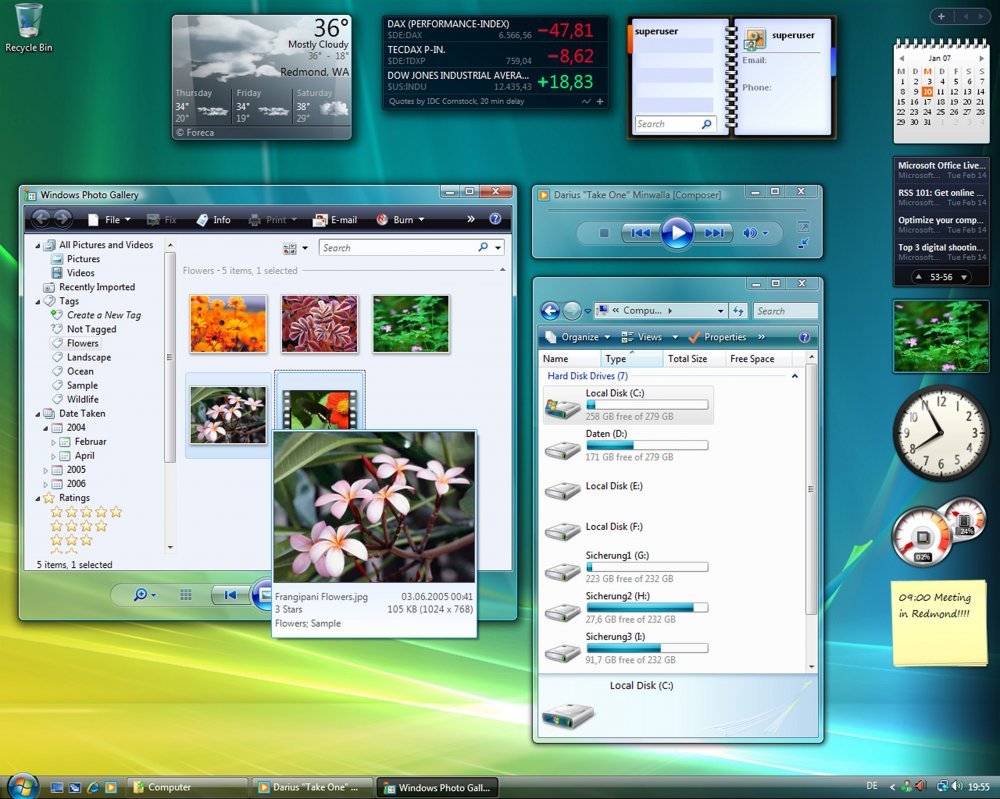
Task: Click the contacts gadget search box
Action: coord(675,124)
